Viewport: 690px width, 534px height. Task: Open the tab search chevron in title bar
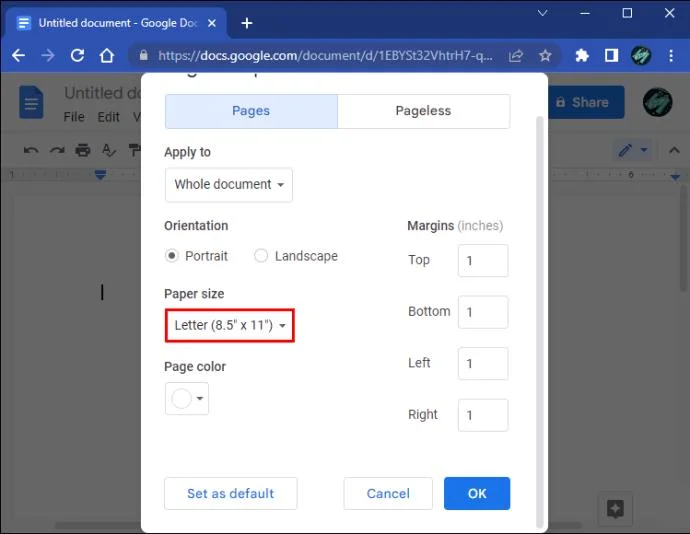pos(542,13)
